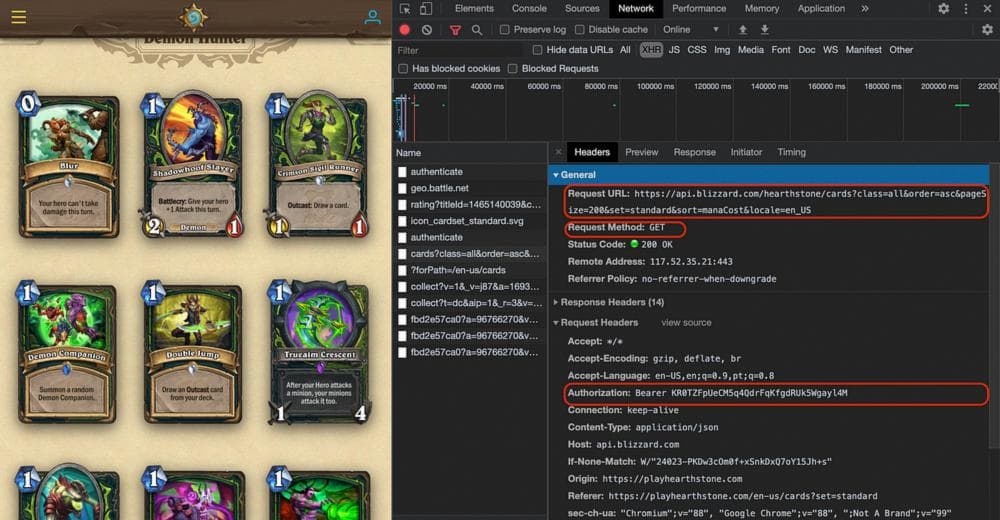1000x520 pixels.
Task: Close the request details pane
Action: coord(558,152)
